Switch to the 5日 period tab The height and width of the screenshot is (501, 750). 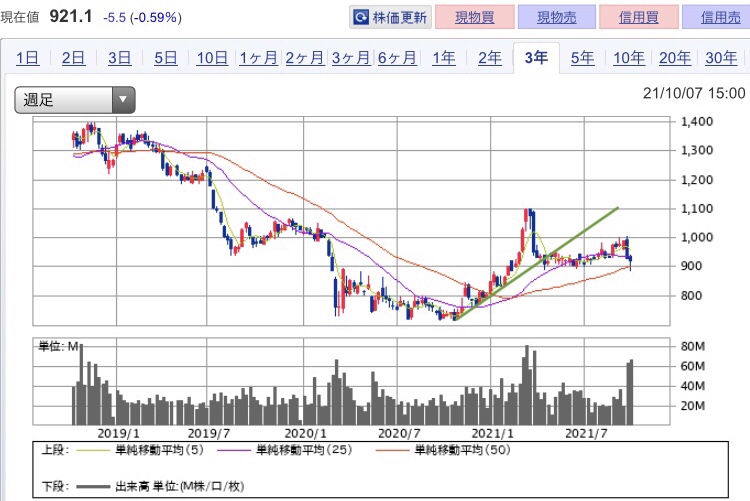pos(165,58)
